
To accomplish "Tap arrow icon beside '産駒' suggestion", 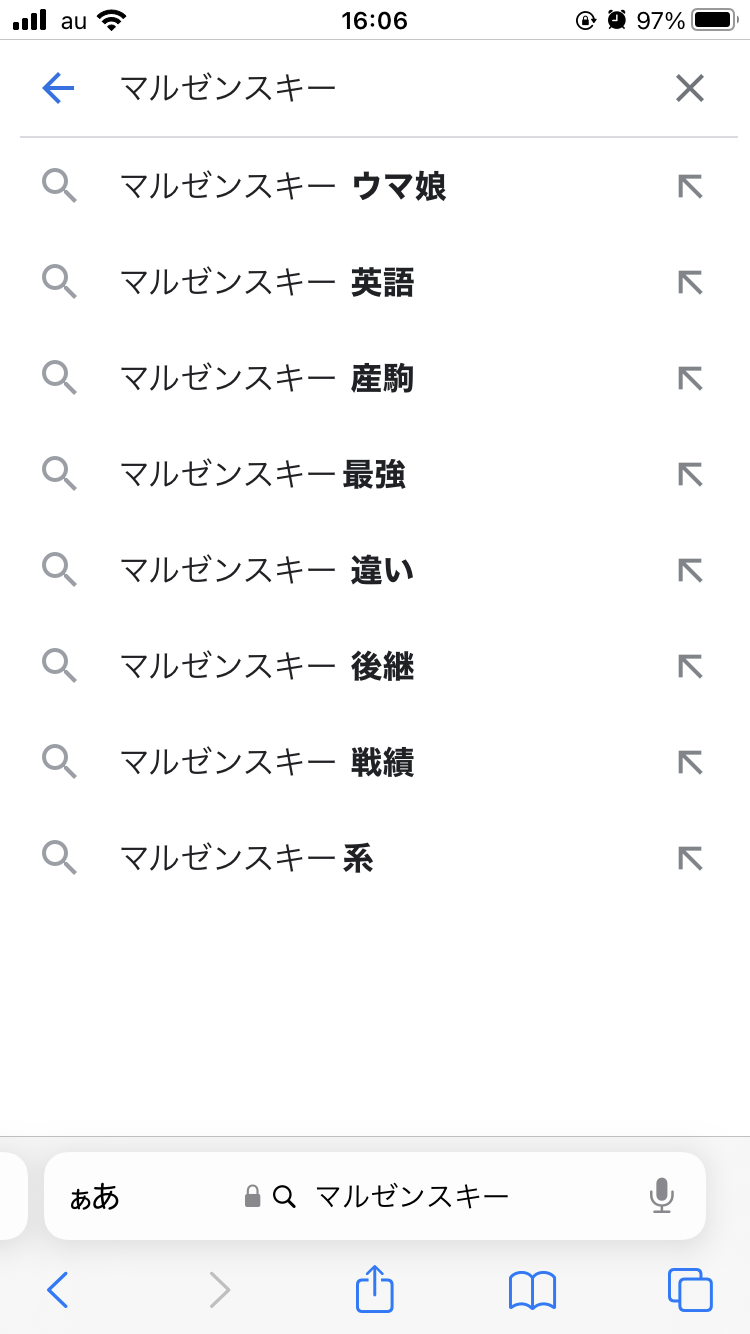I will (690, 379).
